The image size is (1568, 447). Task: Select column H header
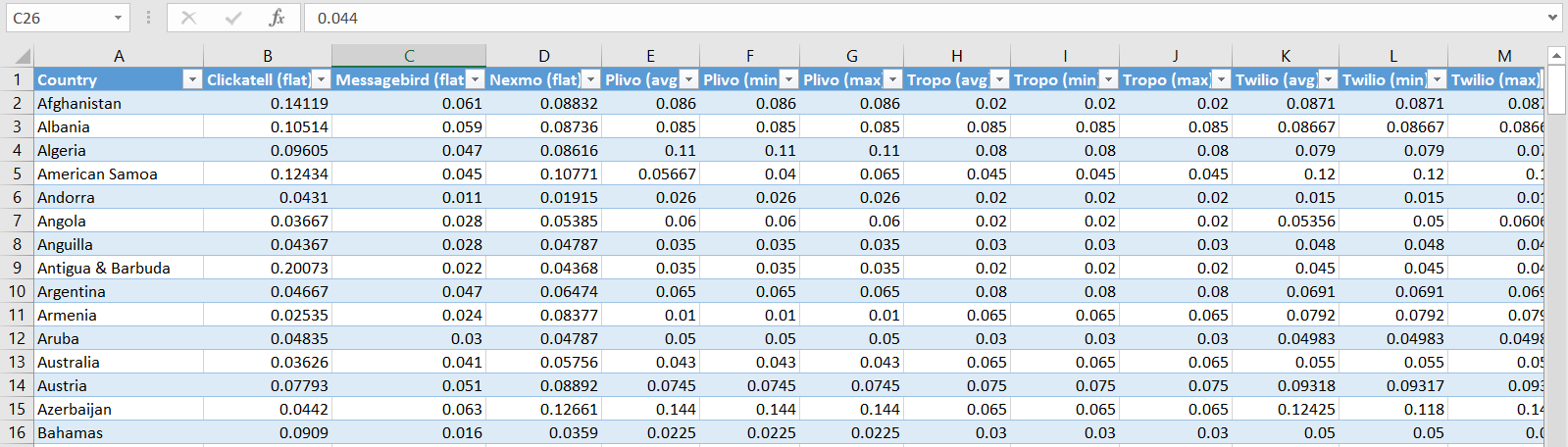pos(956,56)
